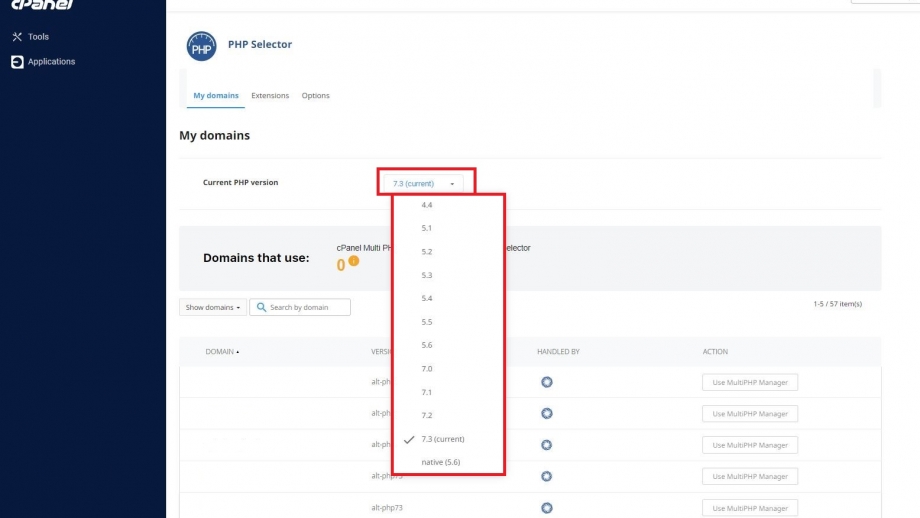920x518 pixels.
Task: Click the alt-php73 version cell
Action: point(387,508)
